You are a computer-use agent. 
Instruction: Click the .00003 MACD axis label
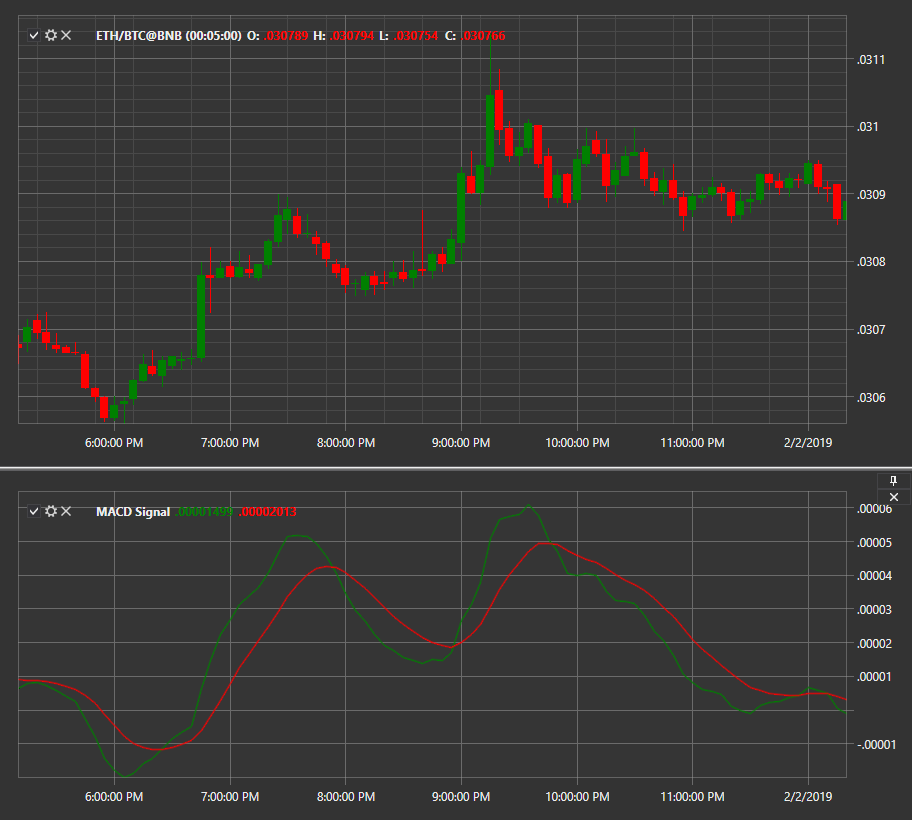click(874, 609)
